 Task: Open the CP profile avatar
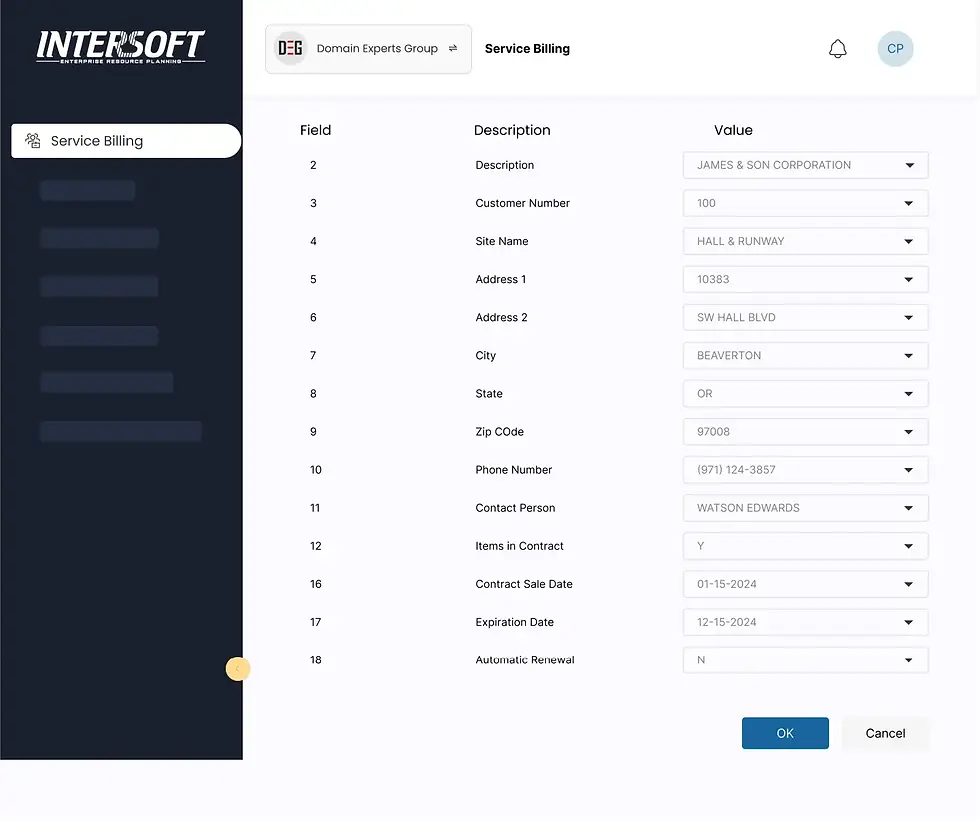pos(895,48)
